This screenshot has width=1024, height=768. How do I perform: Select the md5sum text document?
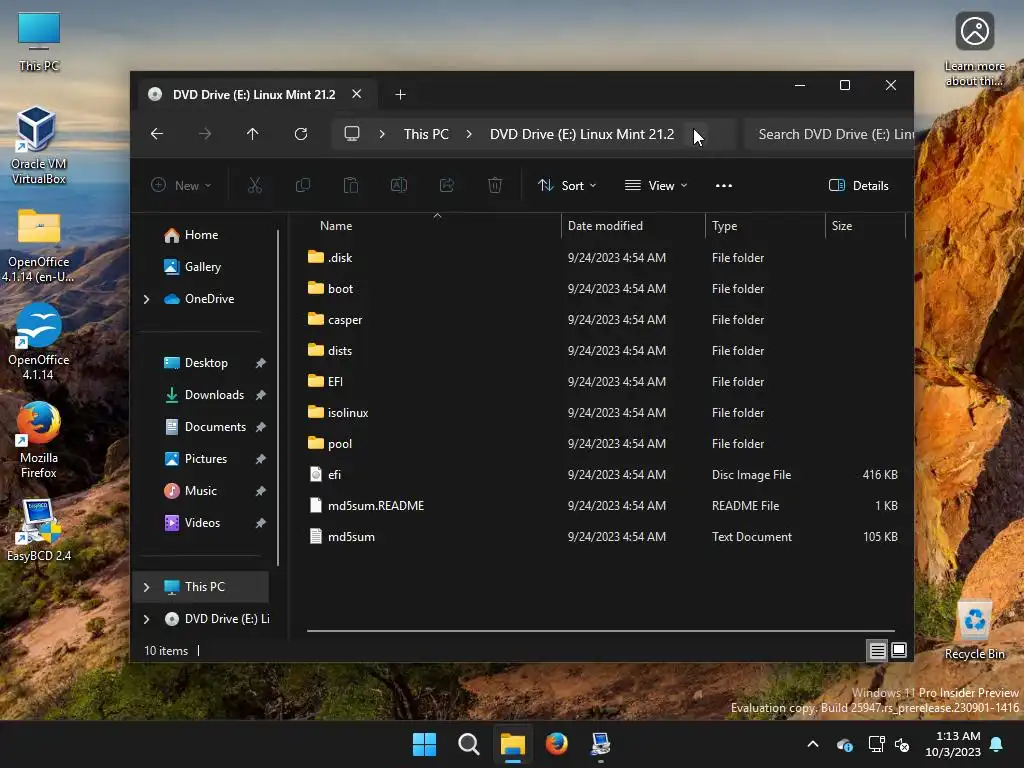click(604, 537)
